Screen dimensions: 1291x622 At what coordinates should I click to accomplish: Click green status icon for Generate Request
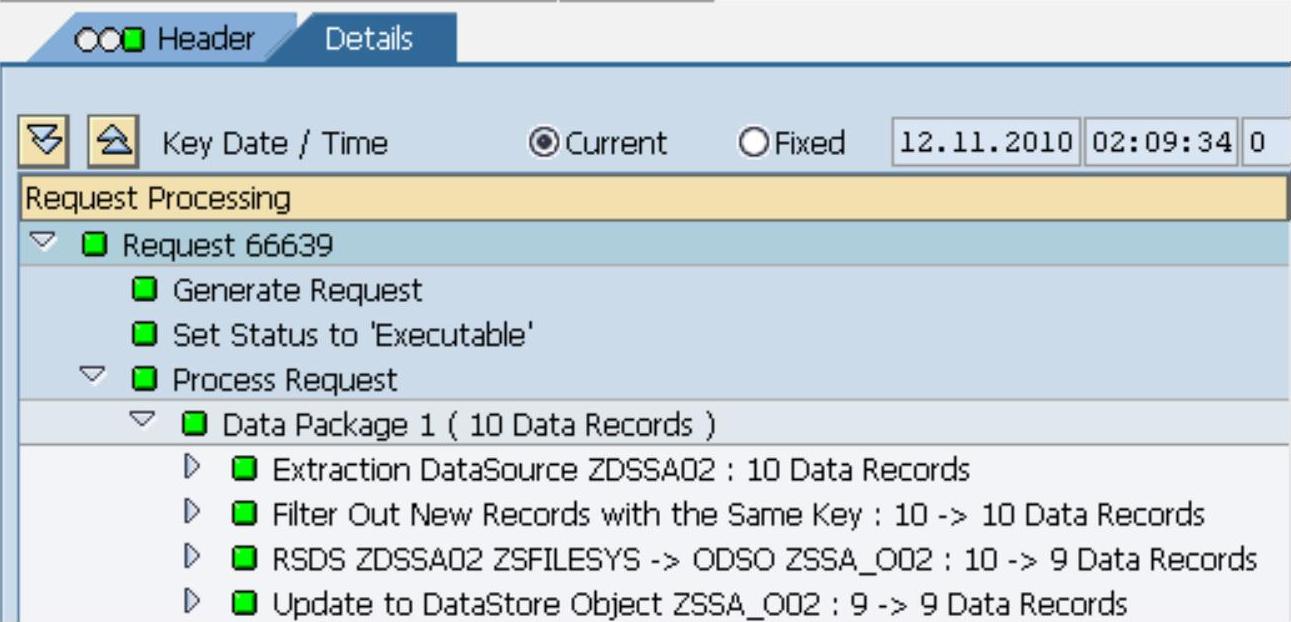146,291
